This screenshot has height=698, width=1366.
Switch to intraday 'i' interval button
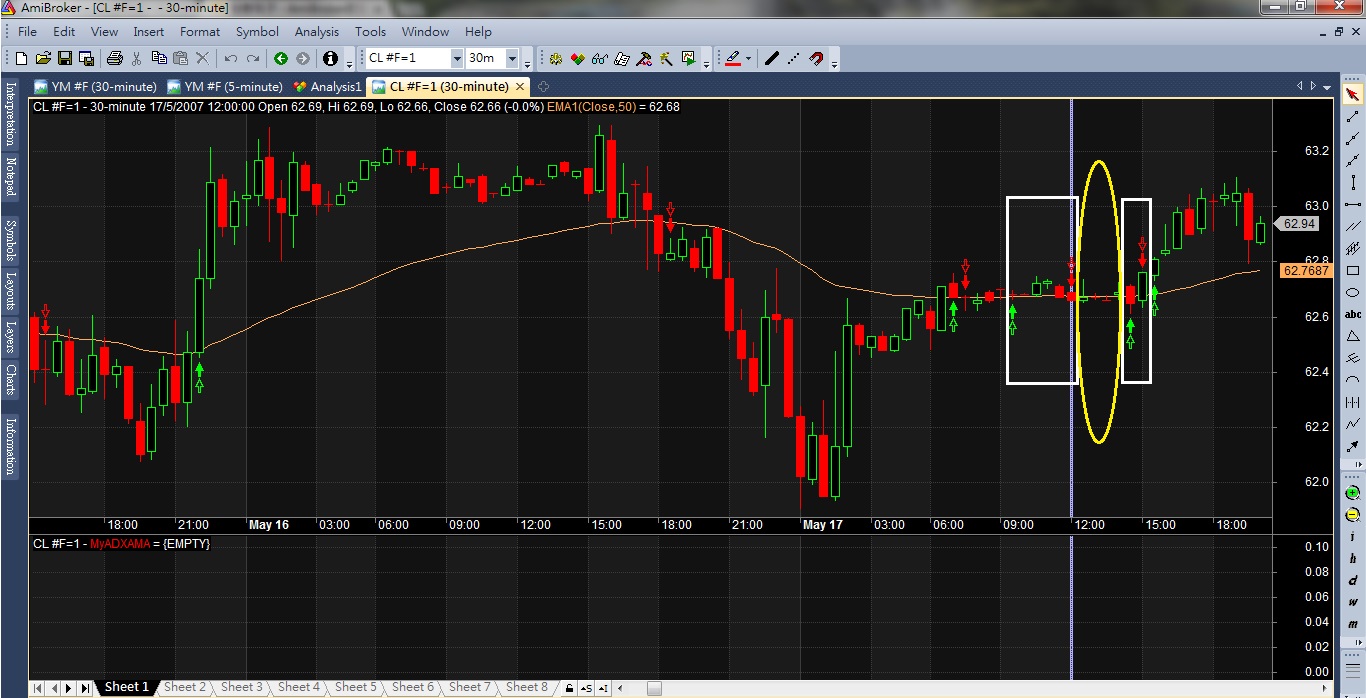click(x=1353, y=537)
